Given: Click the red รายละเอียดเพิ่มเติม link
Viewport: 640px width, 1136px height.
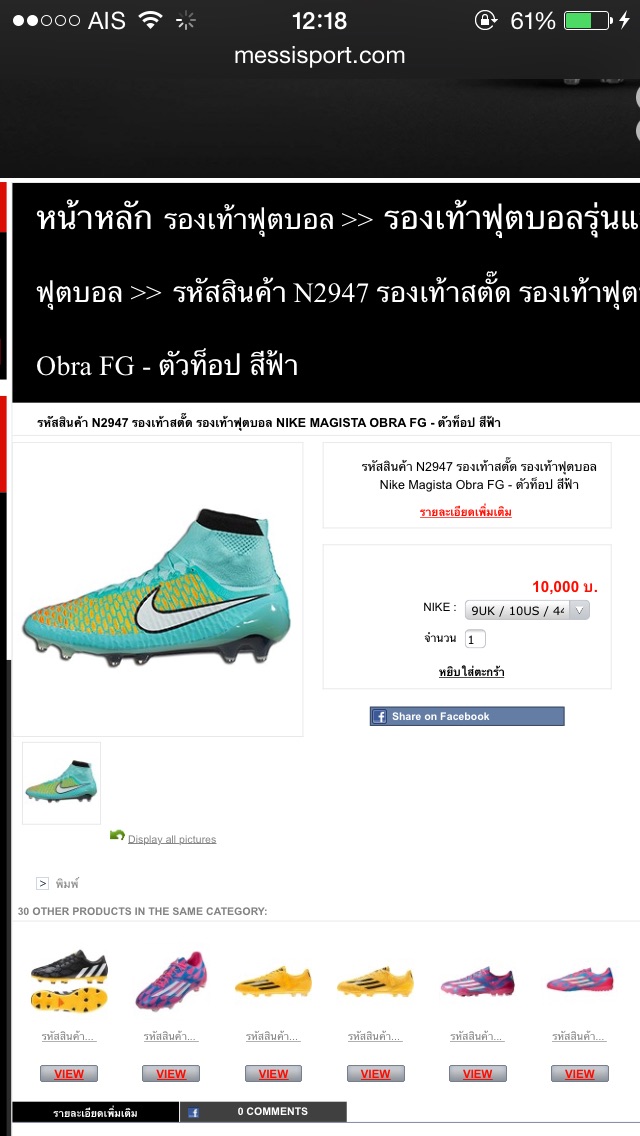Looking at the screenshot, I should coord(466,512).
